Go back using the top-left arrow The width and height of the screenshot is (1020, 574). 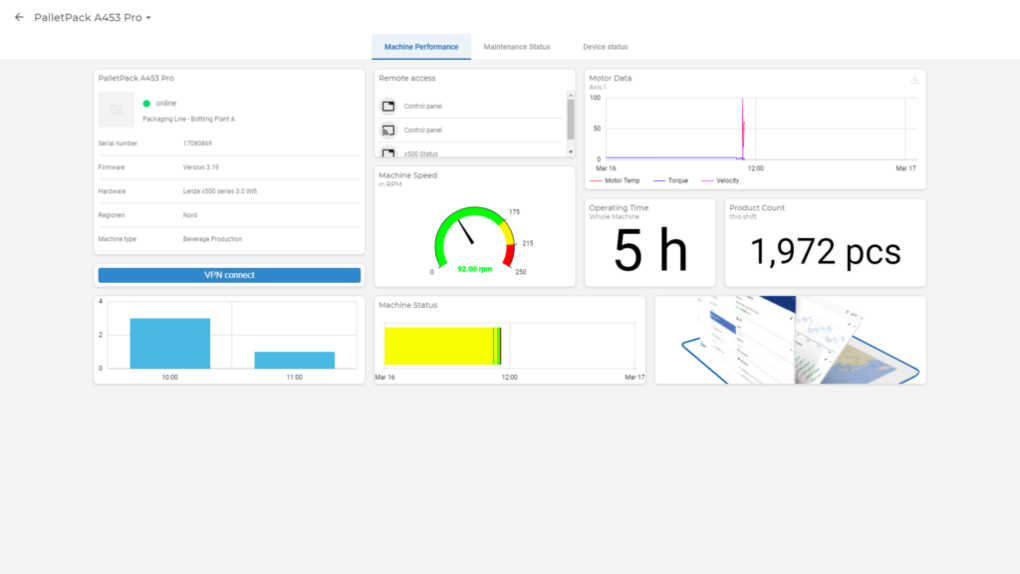coord(19,17)
